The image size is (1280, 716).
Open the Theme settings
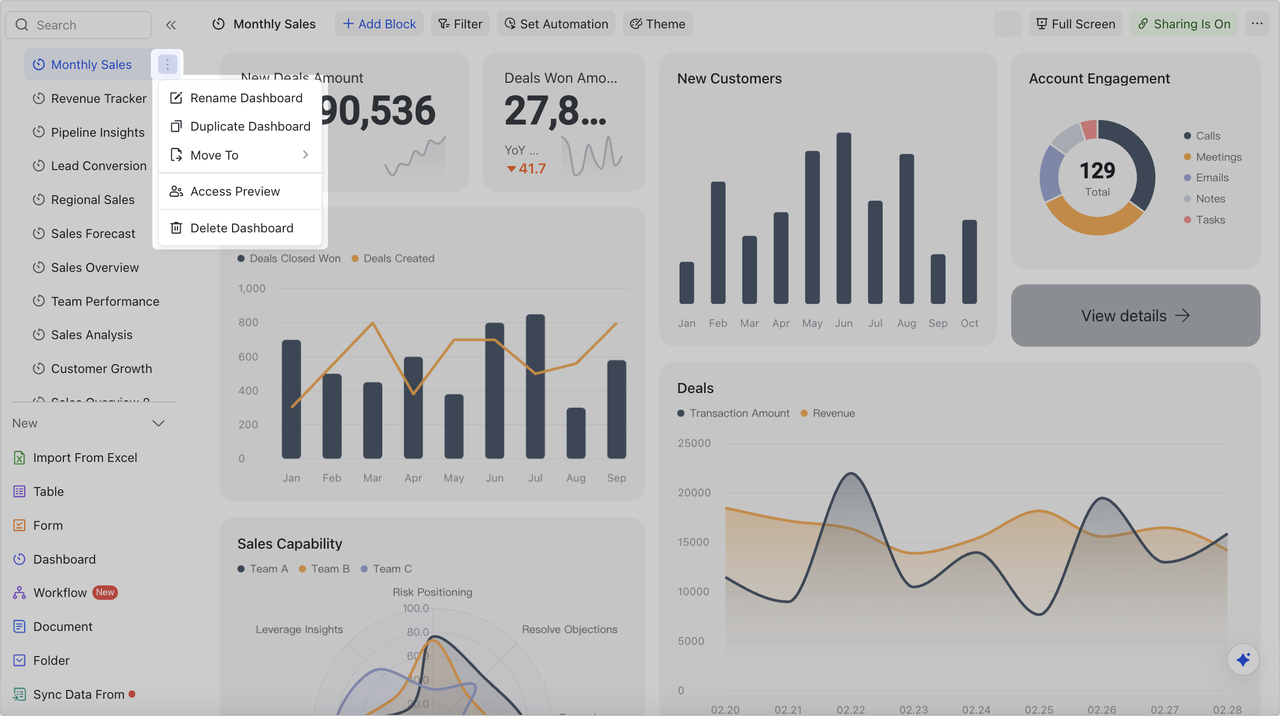657,24
